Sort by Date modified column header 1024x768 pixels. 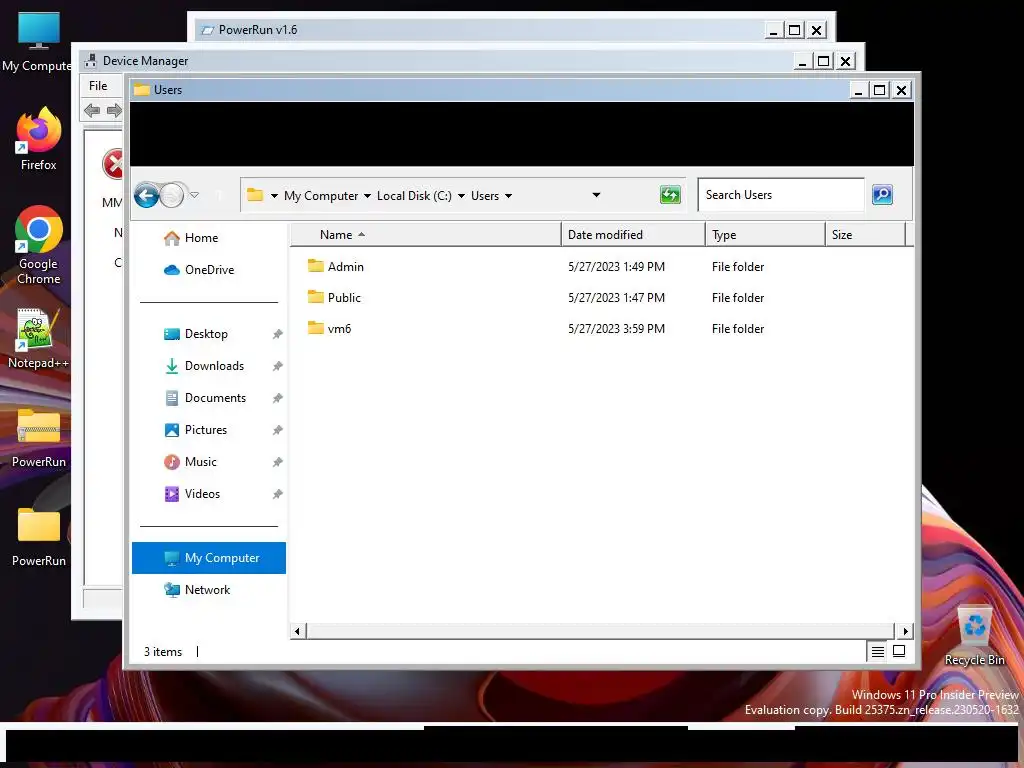coord(633,234)
